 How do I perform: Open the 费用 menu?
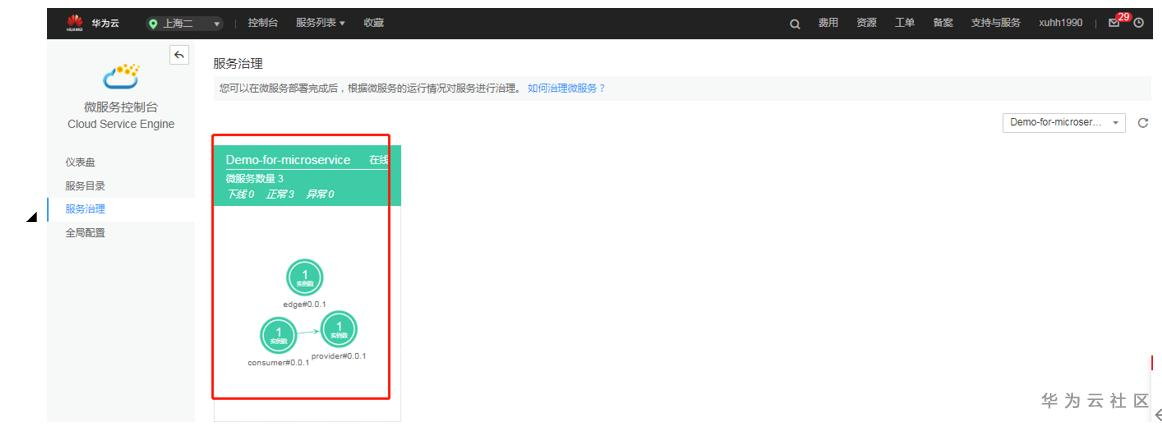[x=828, y=23]
